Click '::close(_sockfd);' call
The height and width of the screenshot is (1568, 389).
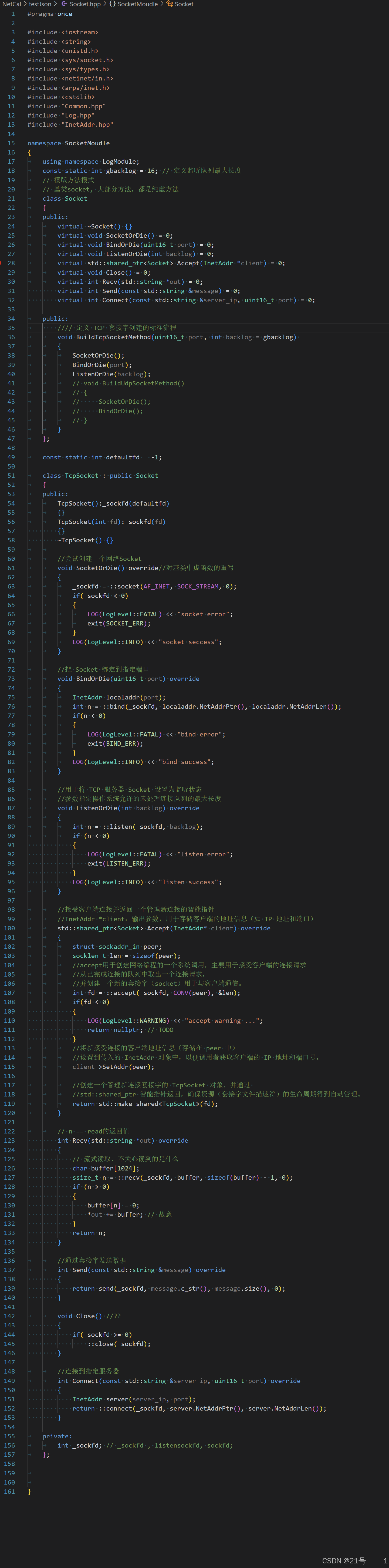119,1344
